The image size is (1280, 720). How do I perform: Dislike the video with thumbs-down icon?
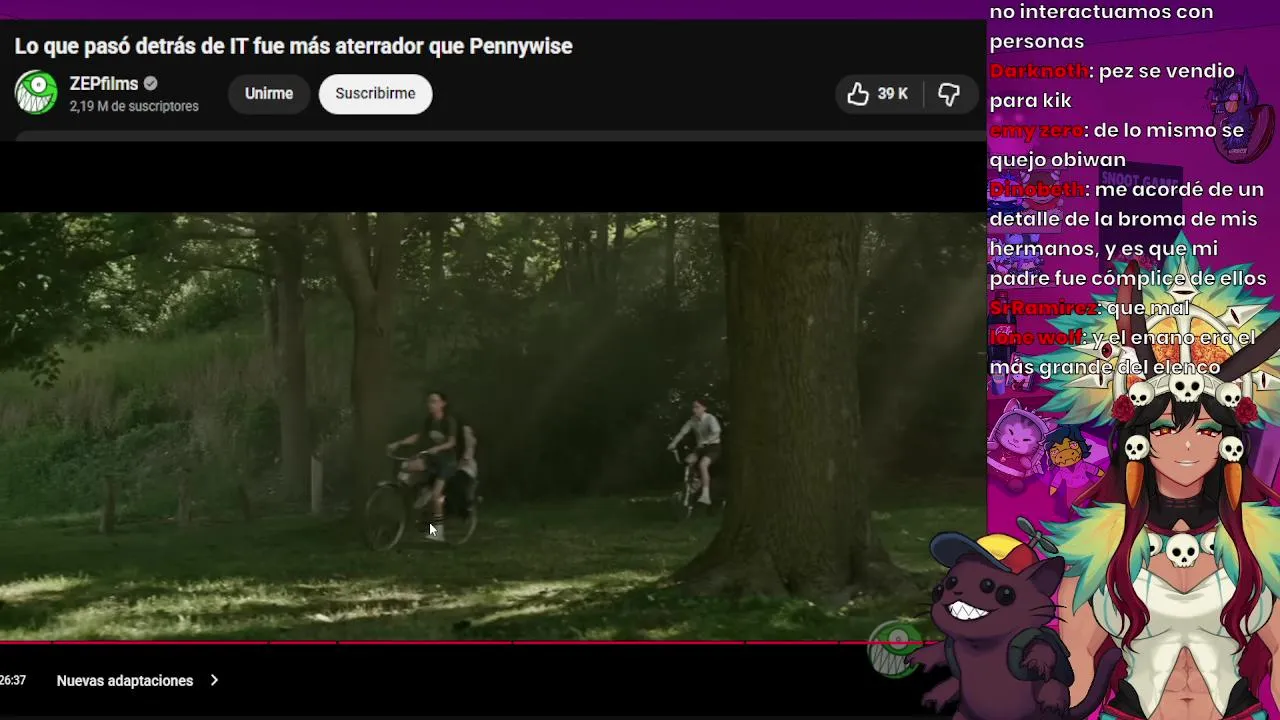pyautogui.click(x=949, y=94)
